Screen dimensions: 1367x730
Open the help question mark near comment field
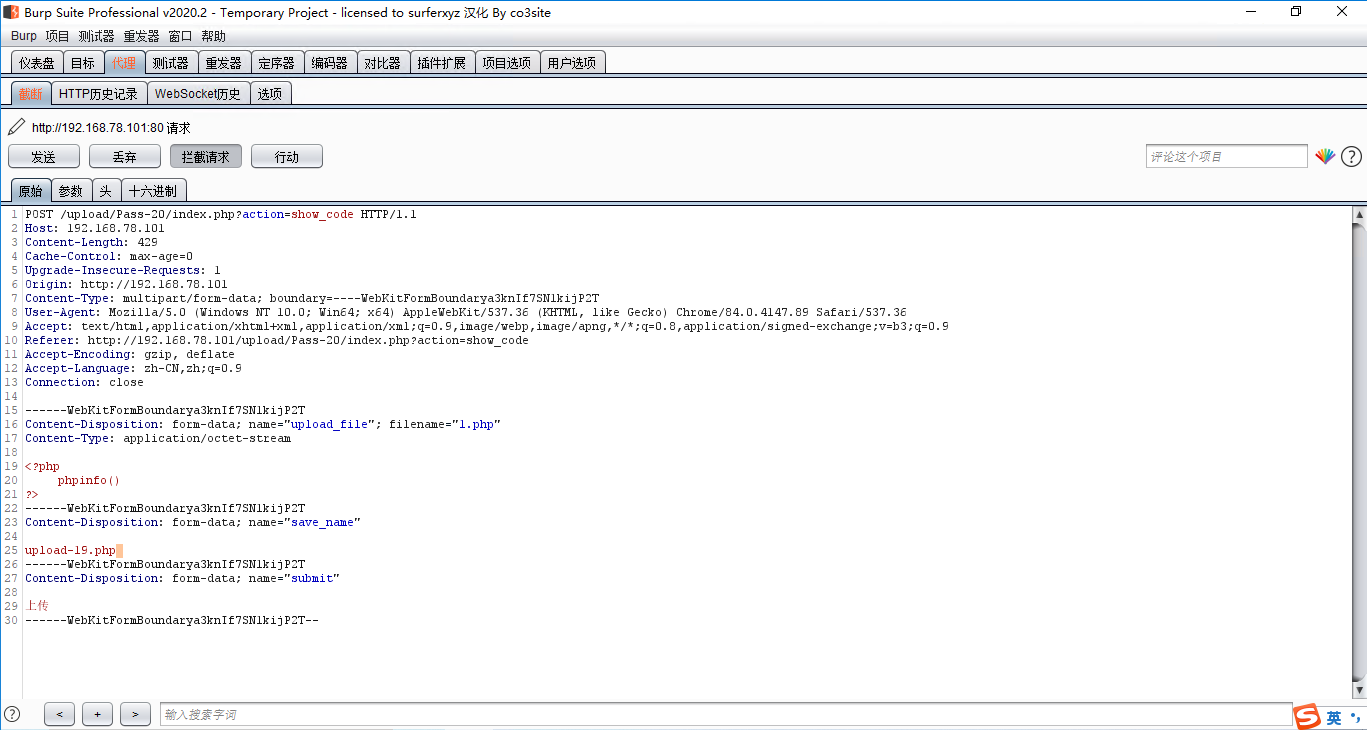click(1351, 156)
